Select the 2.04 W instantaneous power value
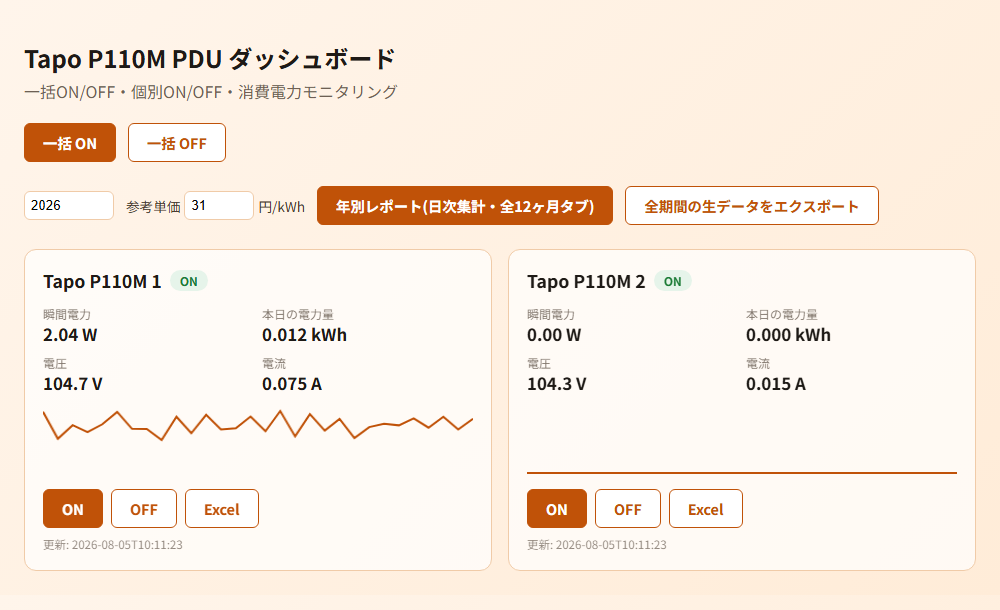The width and height of the screenshot is (1000, 610). coord(70,335)
